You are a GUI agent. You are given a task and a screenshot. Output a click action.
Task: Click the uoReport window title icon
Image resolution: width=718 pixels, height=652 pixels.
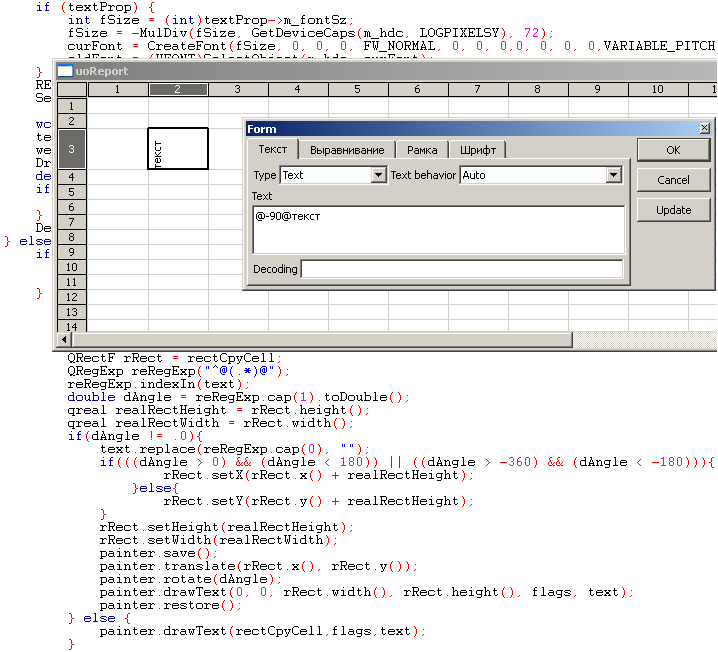[x=65, y=71]
